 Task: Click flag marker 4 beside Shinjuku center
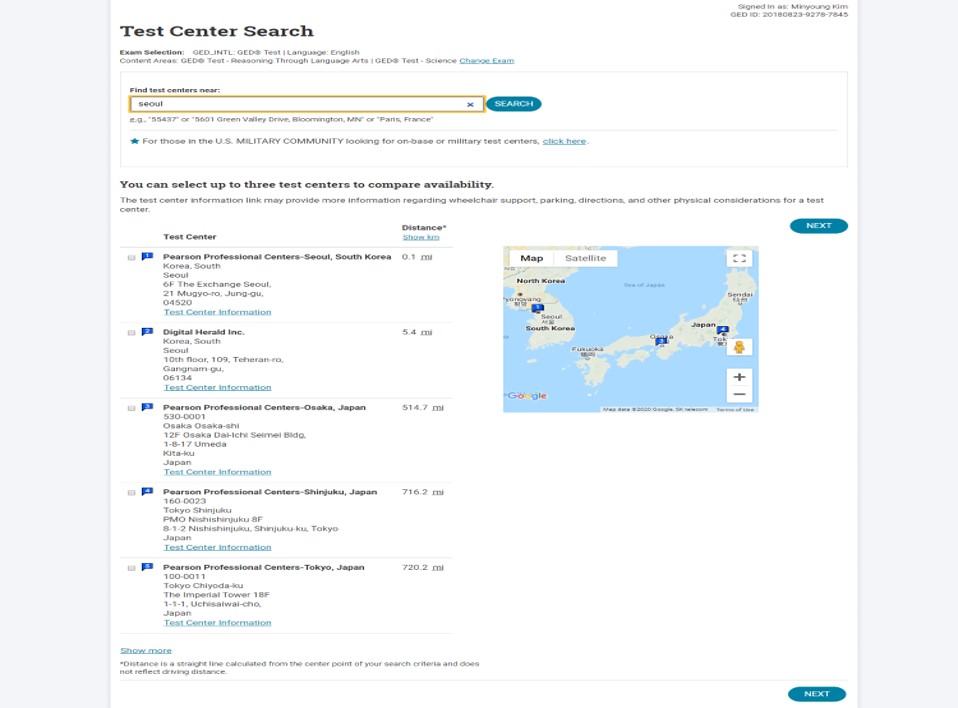(x=147, y=491)
